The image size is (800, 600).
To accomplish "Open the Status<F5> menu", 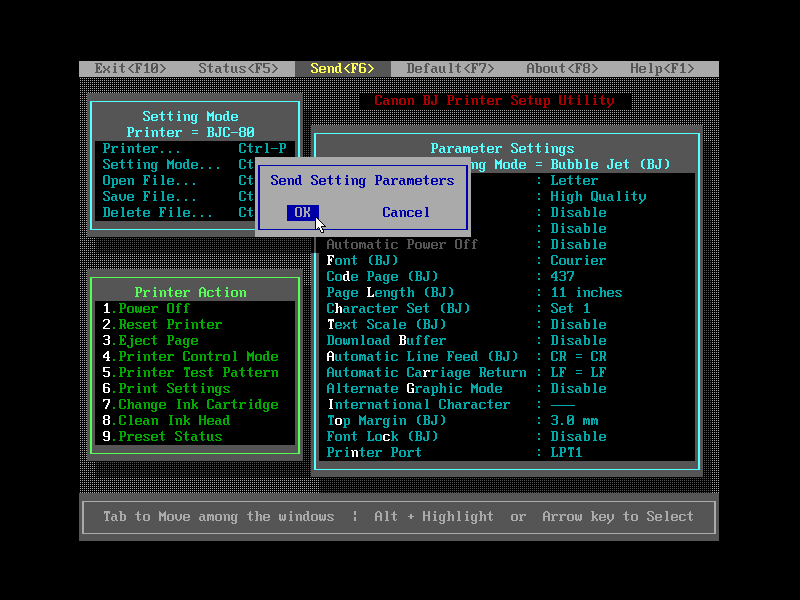I will (x=238, y=68).
